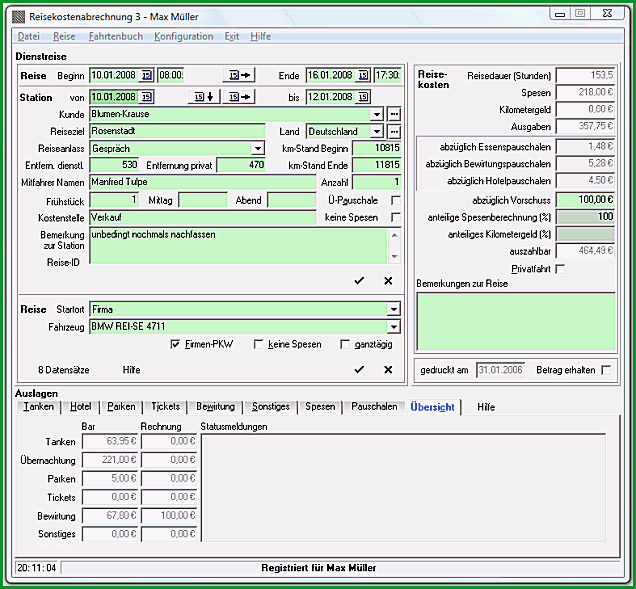The width and height of the screenshot is (636, 589).
Task: Click calendar down-arrow button in Station row
Action: coord(204,97)
